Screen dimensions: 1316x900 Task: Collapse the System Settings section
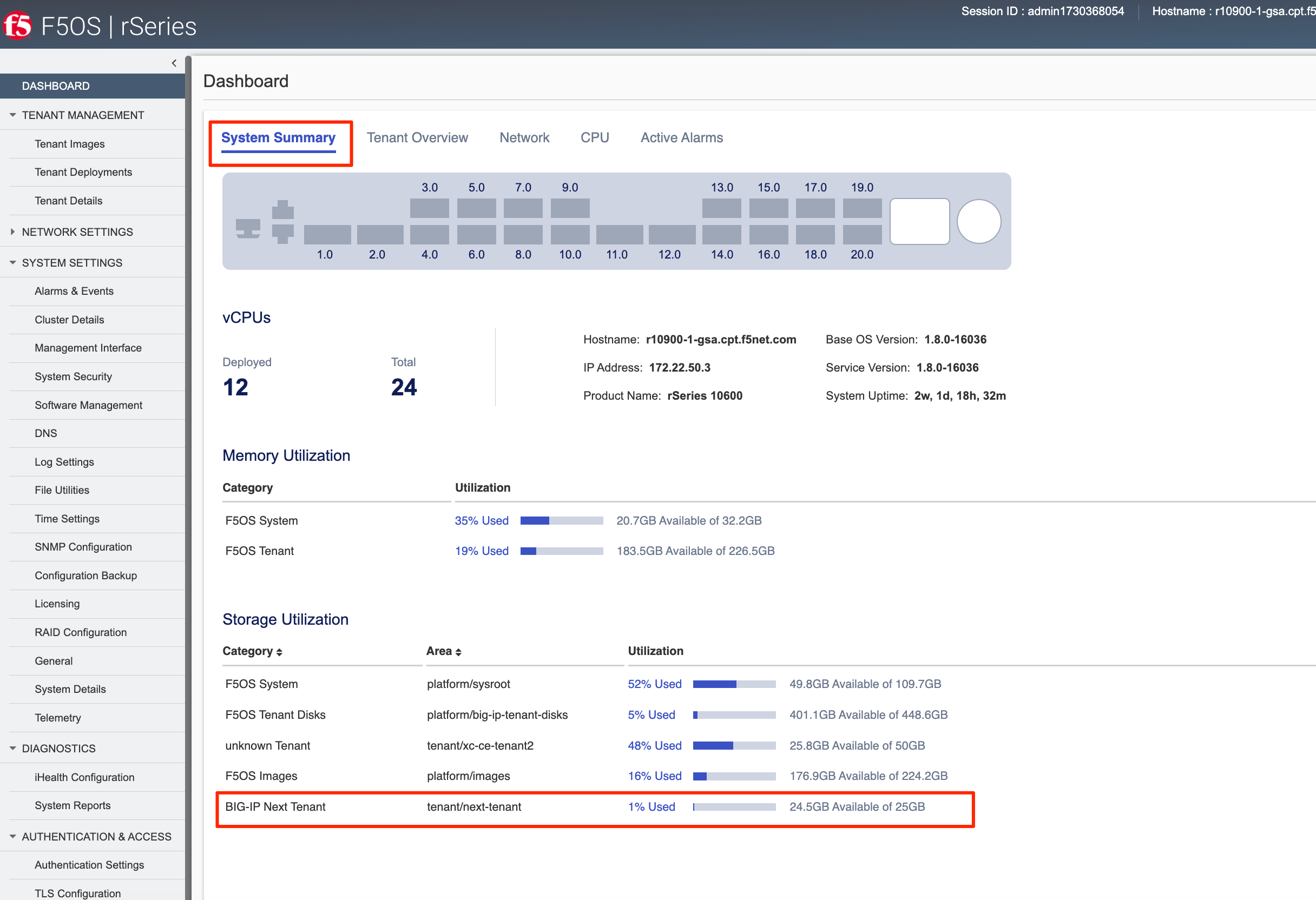(x=12, y=263)
